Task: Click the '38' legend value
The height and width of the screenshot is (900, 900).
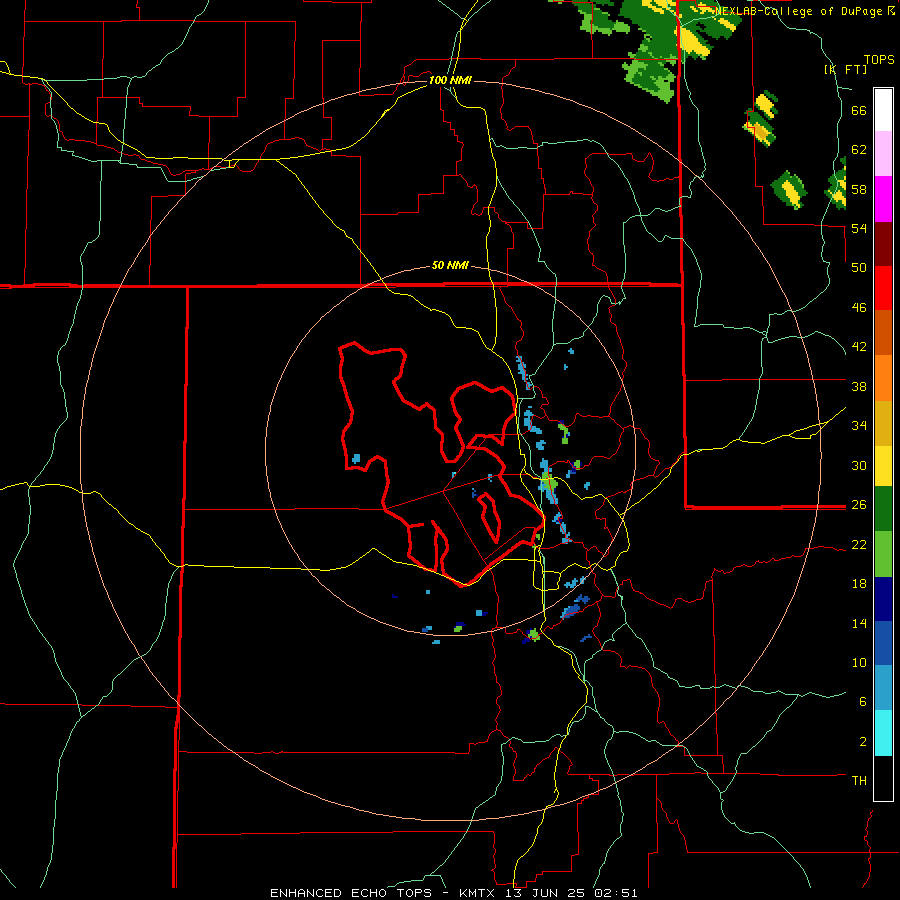Action: click(859, 386)
